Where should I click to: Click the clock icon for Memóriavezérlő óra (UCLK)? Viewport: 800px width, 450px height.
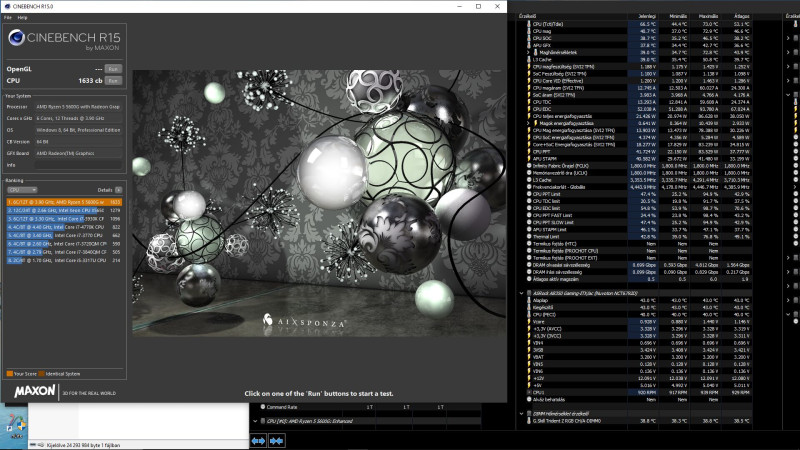pyautogui.click(x=529, y=173)
